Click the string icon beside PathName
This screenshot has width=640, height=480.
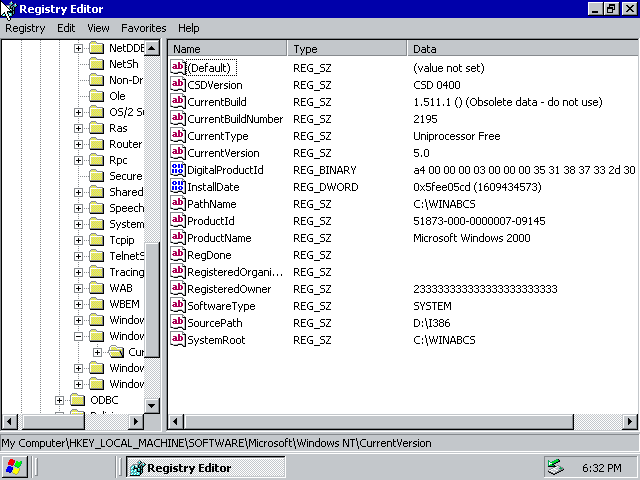(x=178, y=204)
